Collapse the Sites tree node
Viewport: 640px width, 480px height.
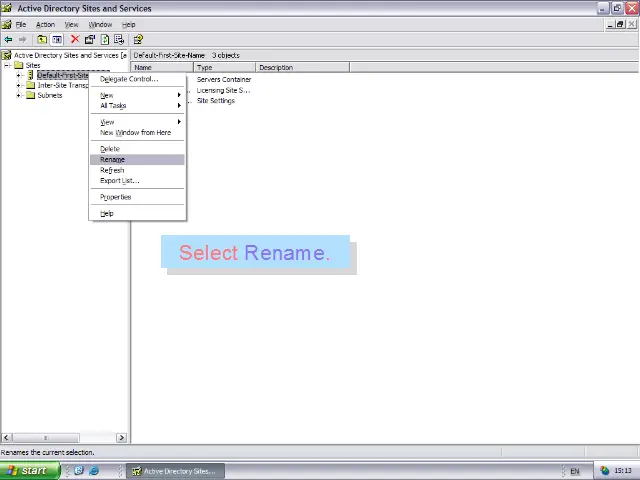[7, 65]
